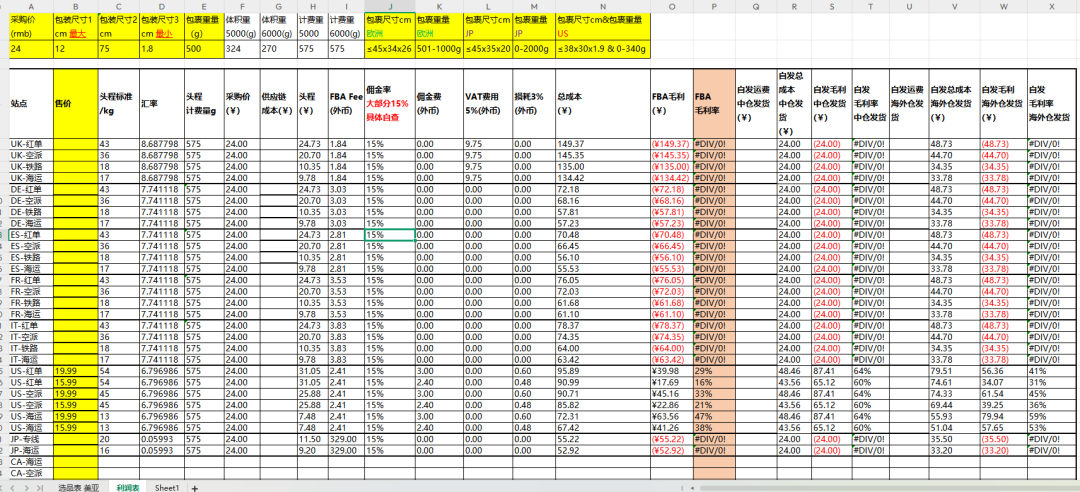Click the 体积重 6000 value 270
The height and width of the screenshot is (492, 1080).
tap(278, 50)
